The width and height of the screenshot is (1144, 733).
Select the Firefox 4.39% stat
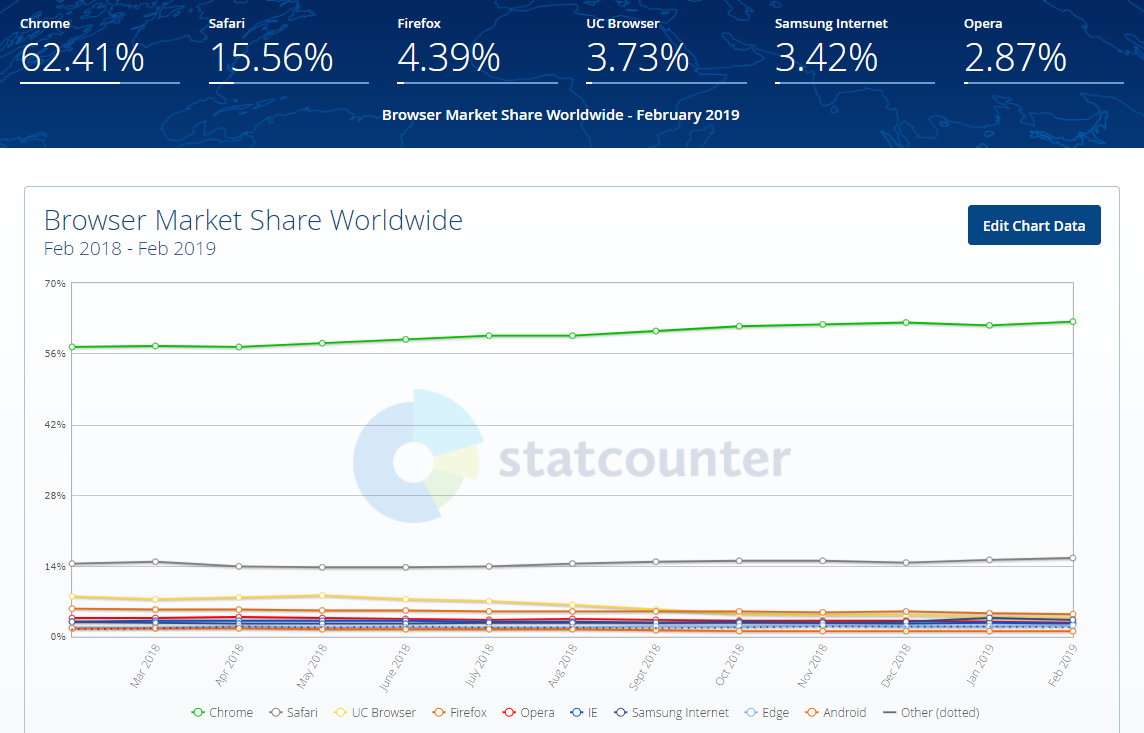pos(477,50)
